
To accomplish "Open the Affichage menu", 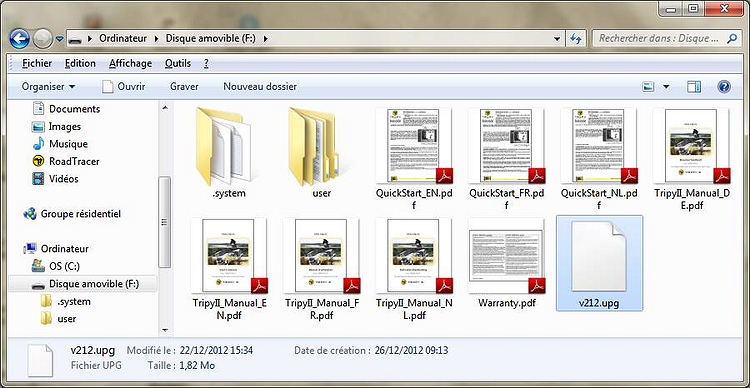I will 130,63.
